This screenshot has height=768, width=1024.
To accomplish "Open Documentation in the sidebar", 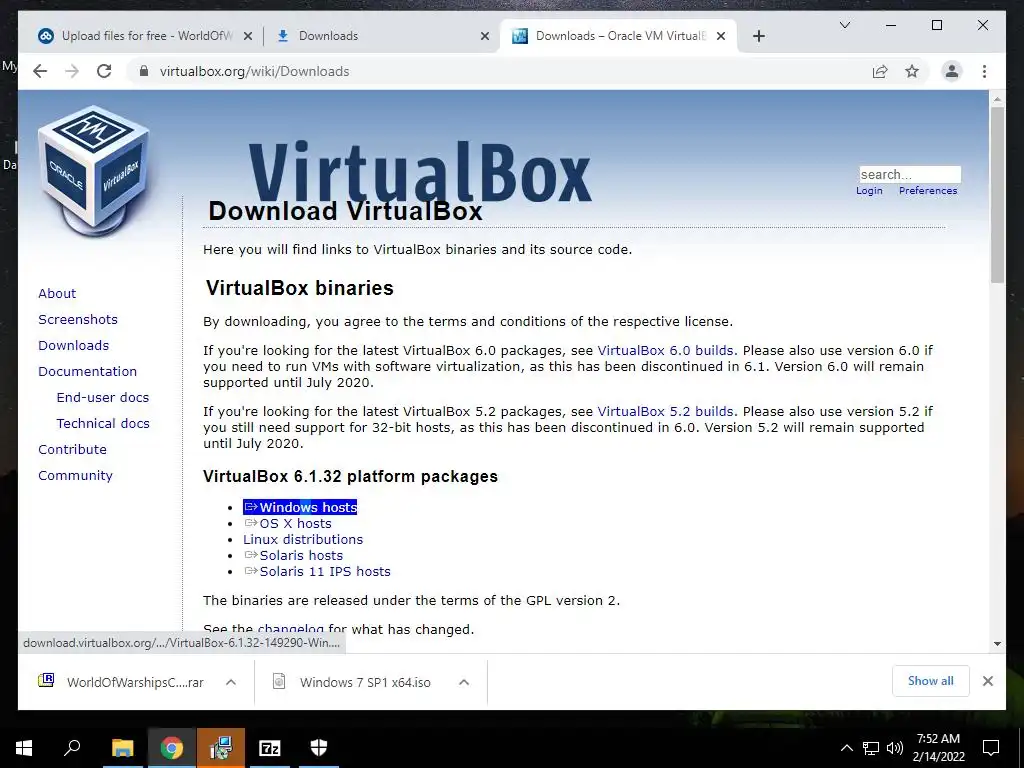I will 88,372.
